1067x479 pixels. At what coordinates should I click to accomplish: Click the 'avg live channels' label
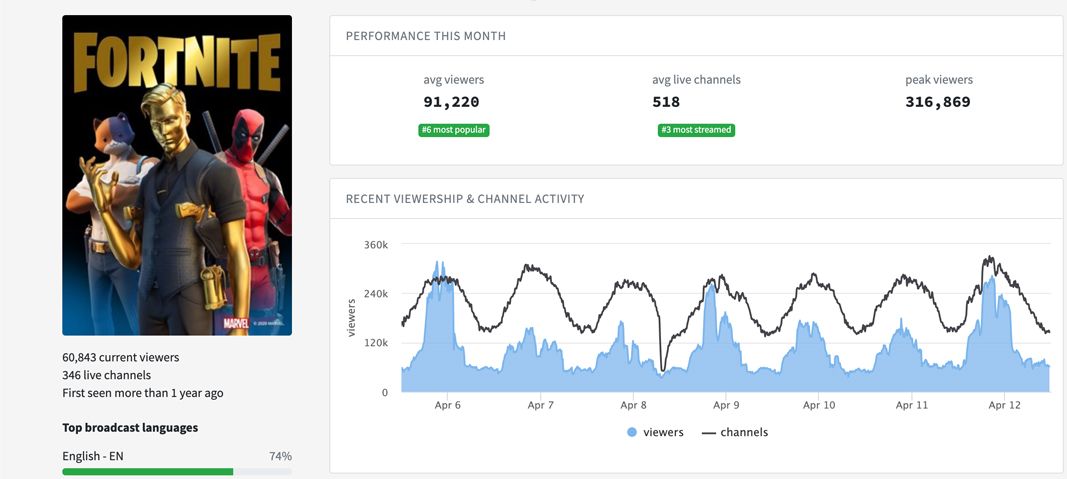pyautogui.click(x=696, y=80)
